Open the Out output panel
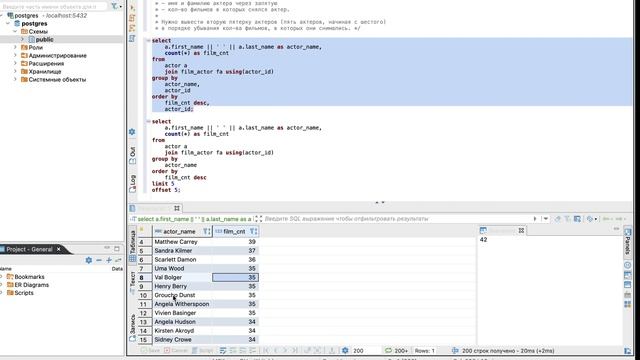This screenshot has height=360, width=640. point(132,156)
